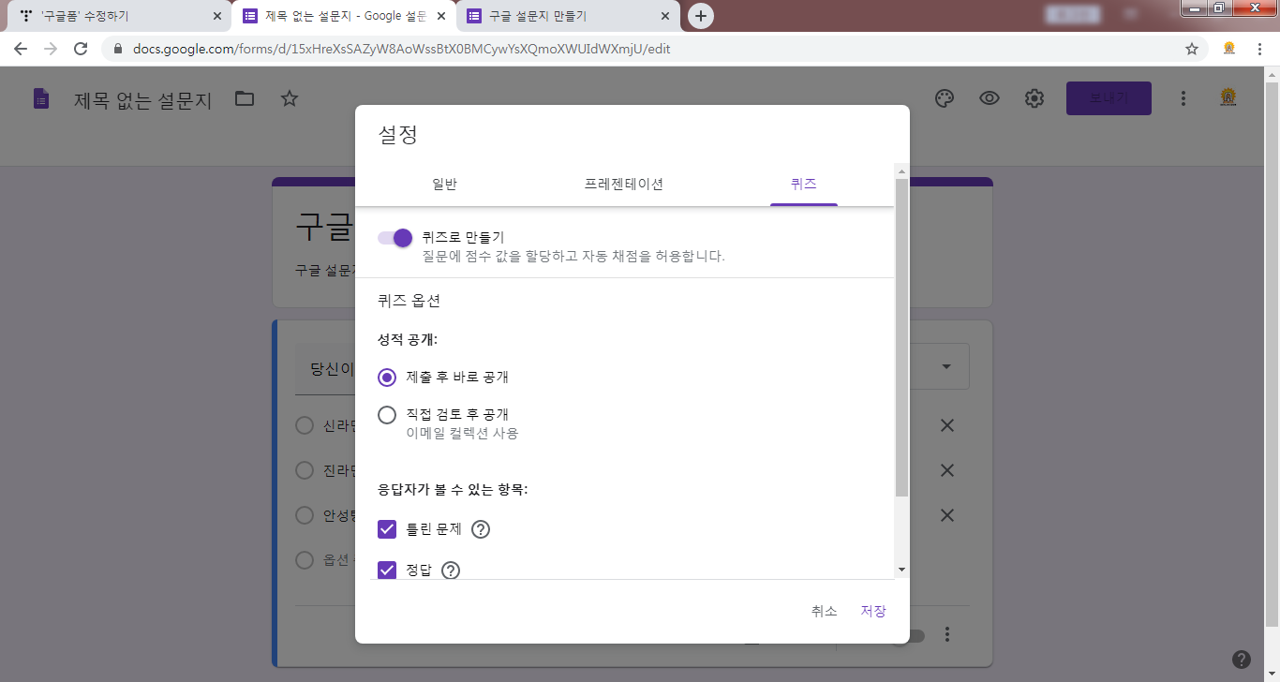Select 직접 검토 후 공개 radio
Screen dimensions: 1280x682
[x=387, y=414]
